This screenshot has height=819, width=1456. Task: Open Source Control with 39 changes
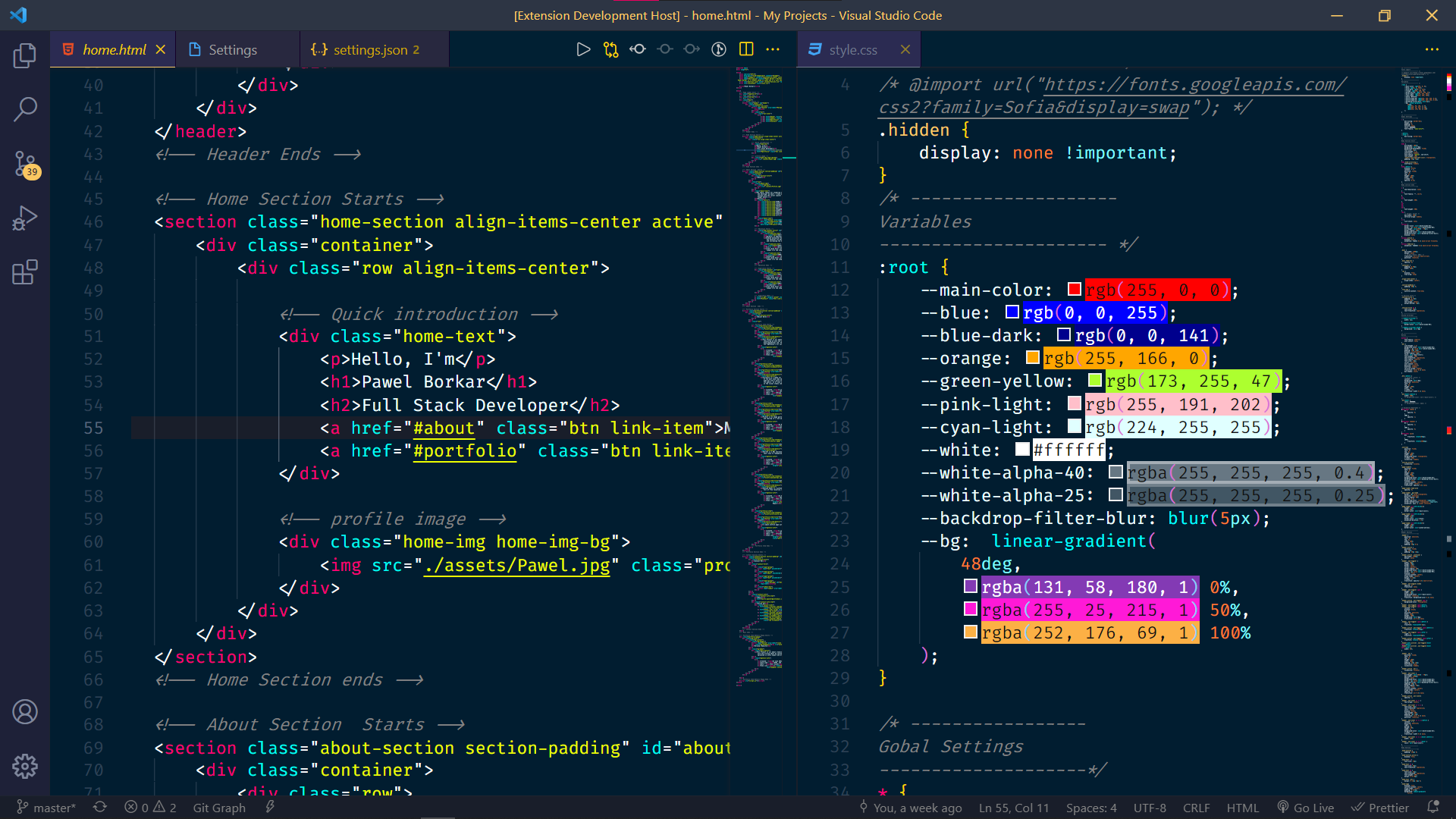25,164
